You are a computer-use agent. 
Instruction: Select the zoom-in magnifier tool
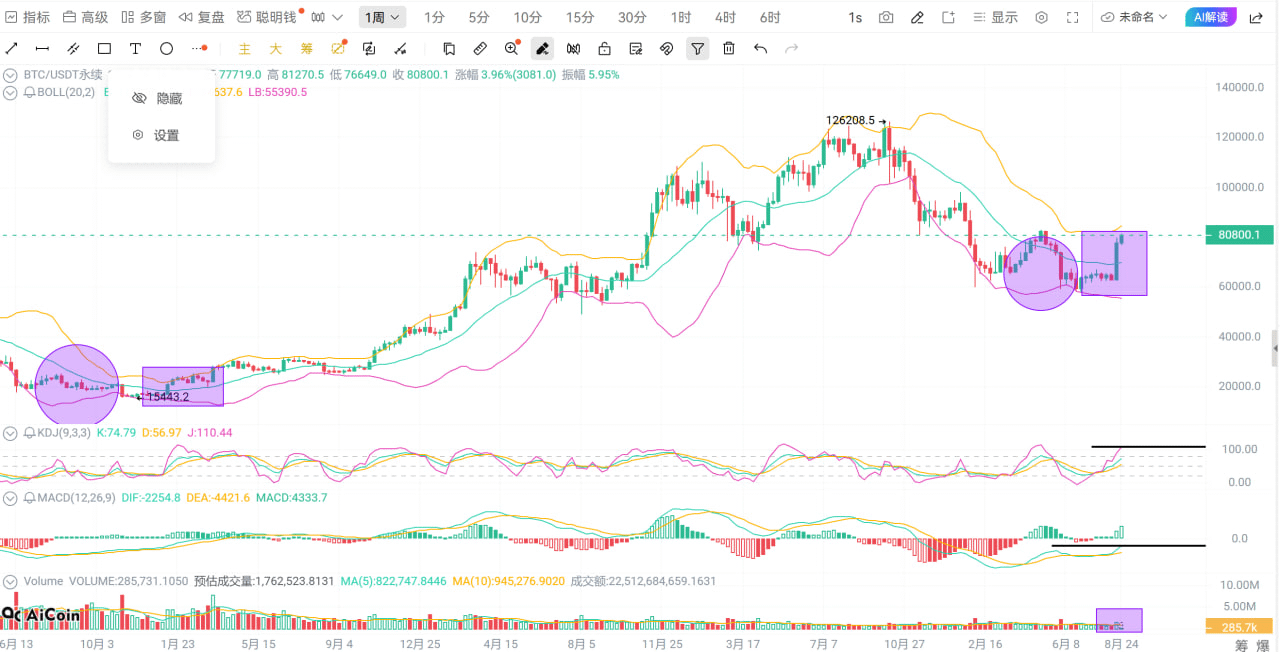[512, 48]
